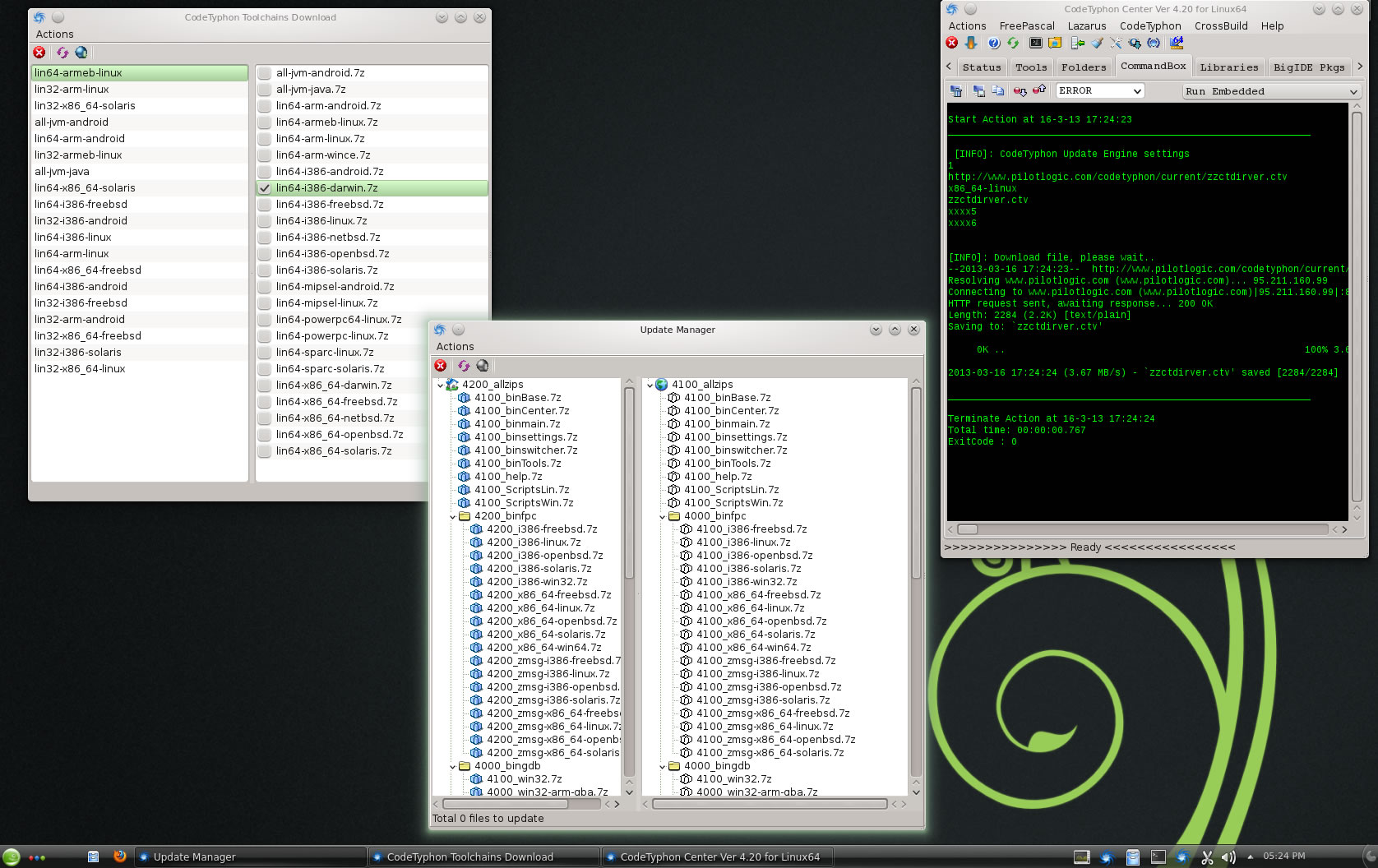Open the Run Embedded dropdown
Image resolution: width=1378 pixels, height=868 pixels.
pyautogui.click(x=1271, y=91)
